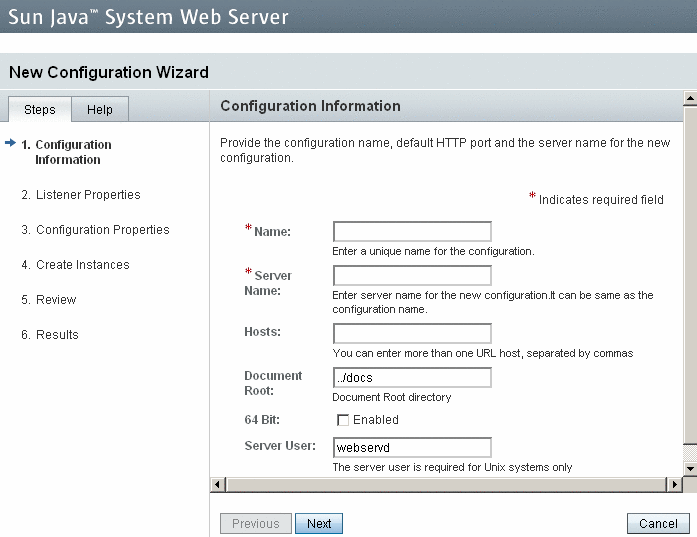Select step 1 Configuration Information
697x537 pixels.
(x=67, y=152)
